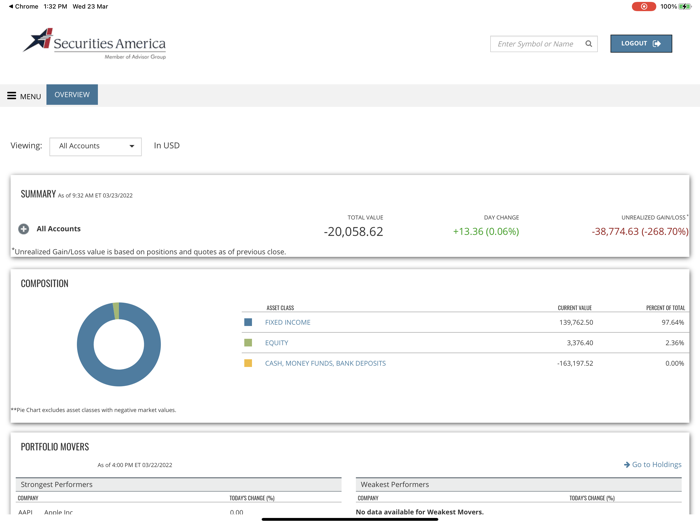Click the total value -20,058.62
Screen dimensions: 700x525
(354, 232)
